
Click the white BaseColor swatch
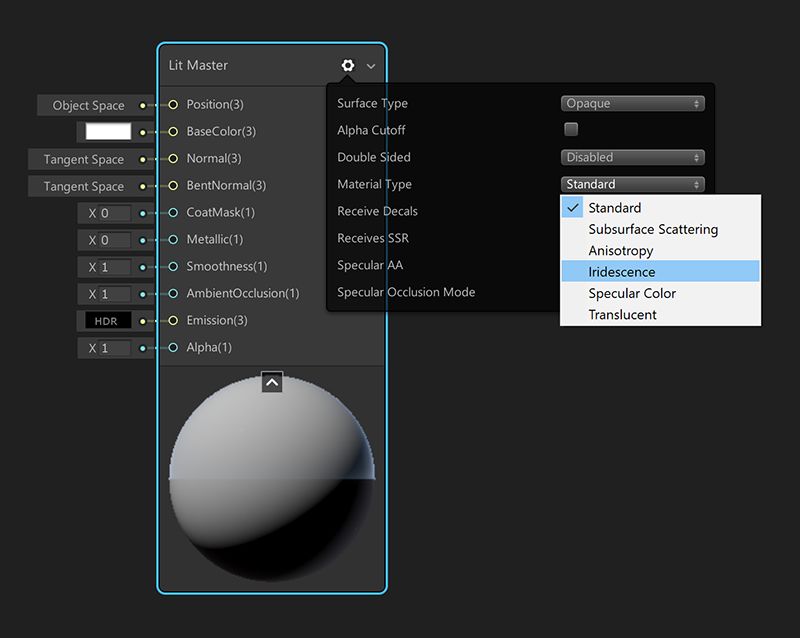[x=108, y=132]
